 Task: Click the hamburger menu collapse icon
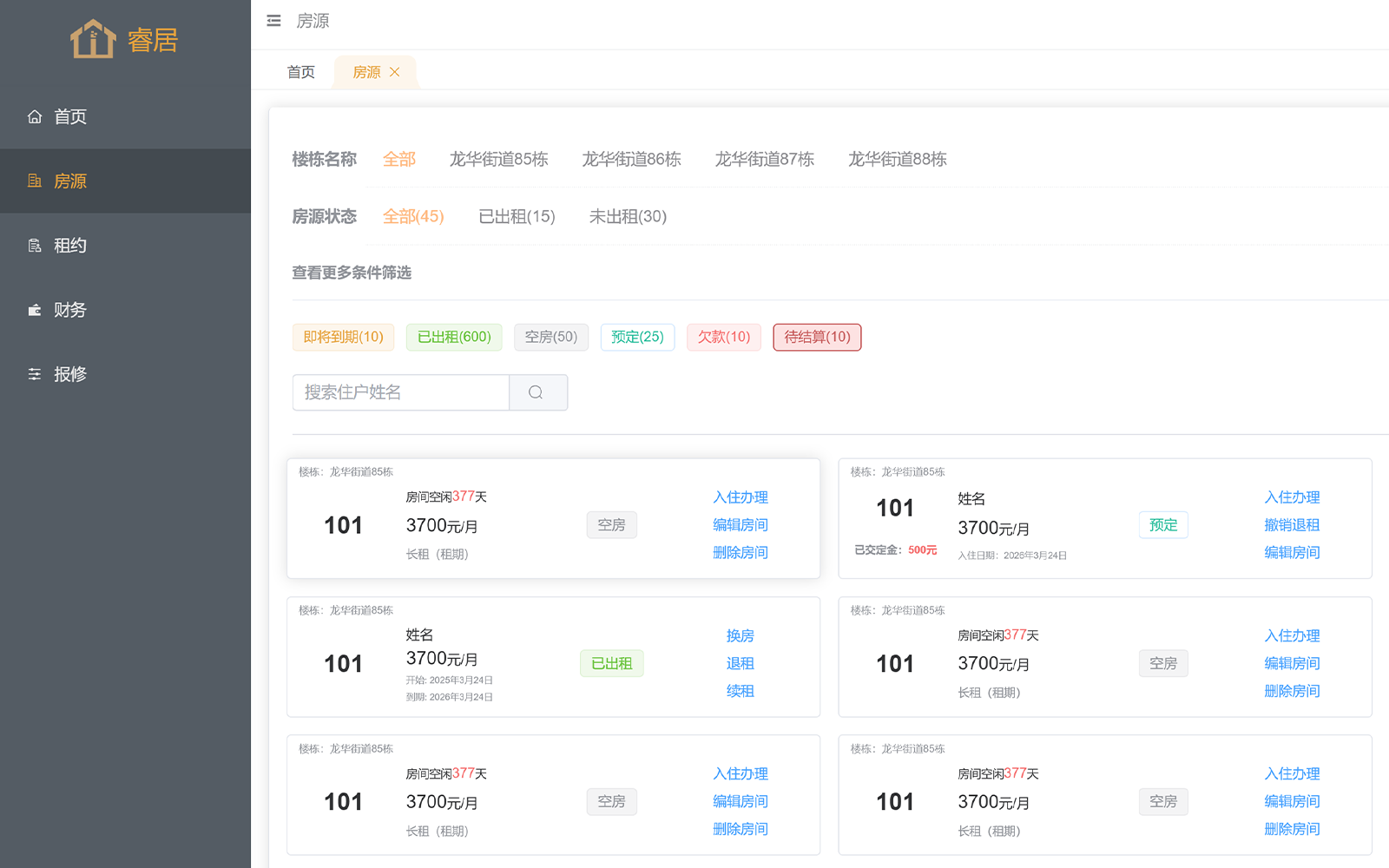273,21
